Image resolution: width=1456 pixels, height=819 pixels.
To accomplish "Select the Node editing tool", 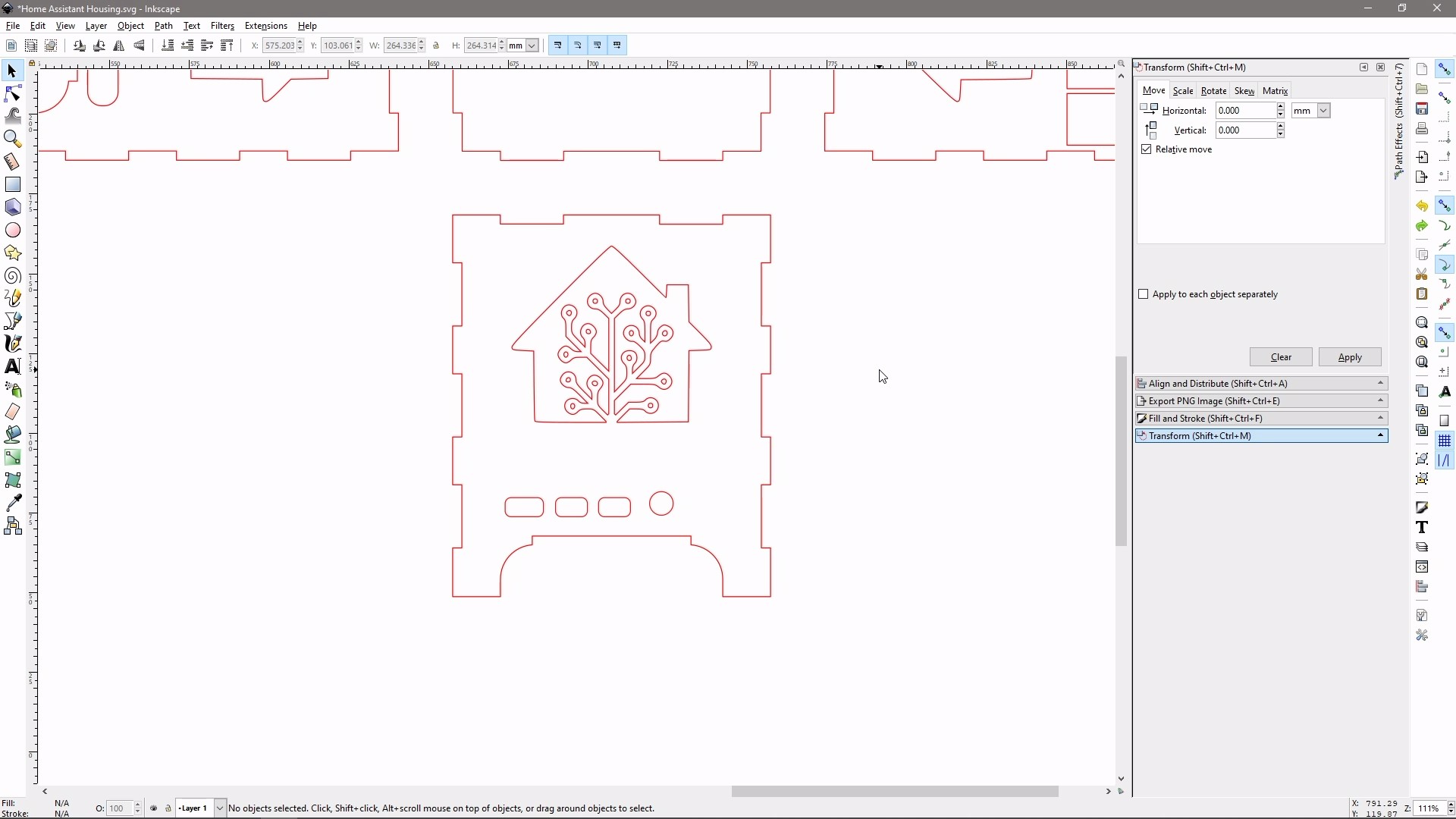I will [13, 94].
